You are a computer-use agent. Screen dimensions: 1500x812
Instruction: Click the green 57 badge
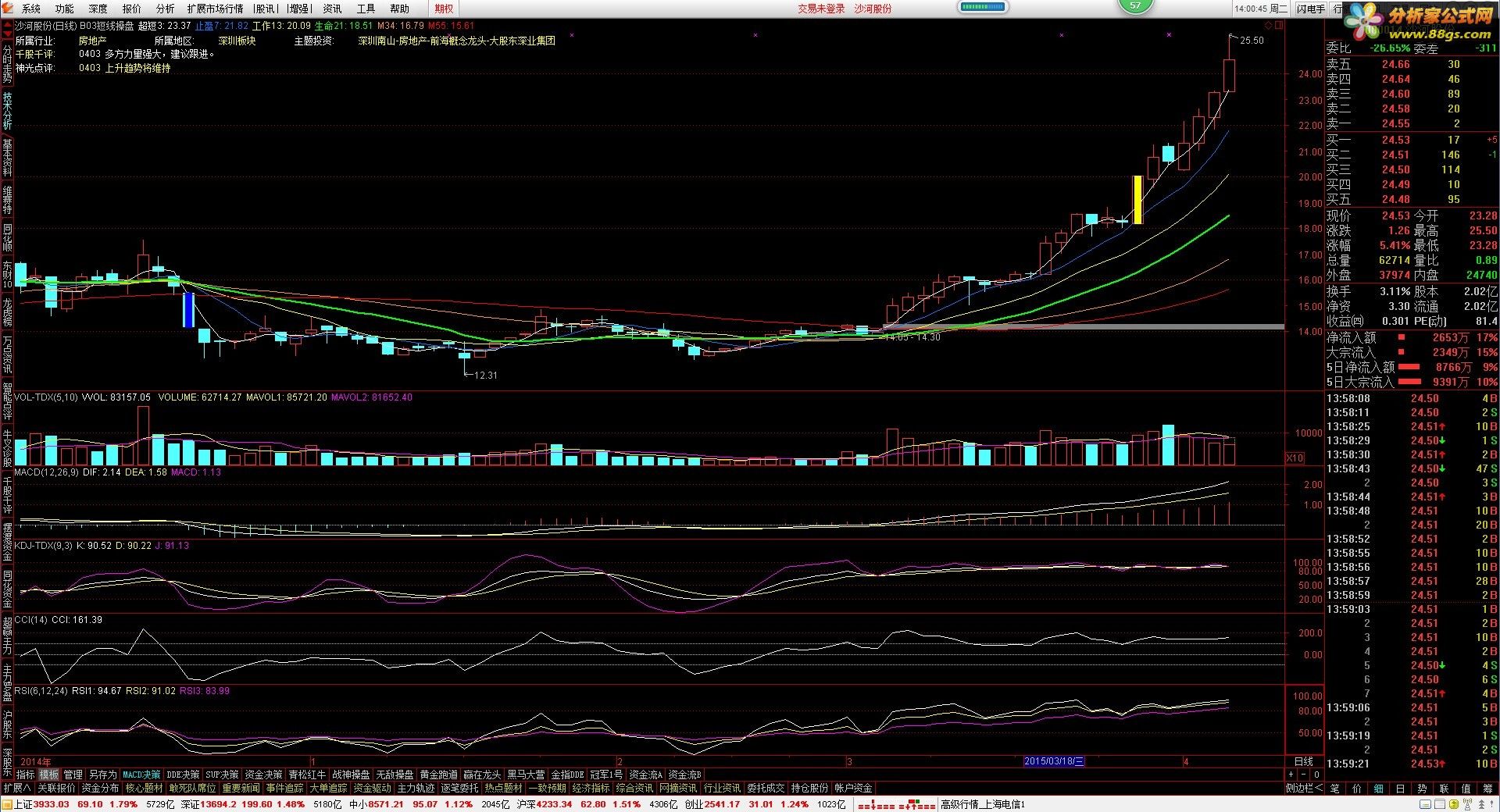click(x=1135, y=5)
